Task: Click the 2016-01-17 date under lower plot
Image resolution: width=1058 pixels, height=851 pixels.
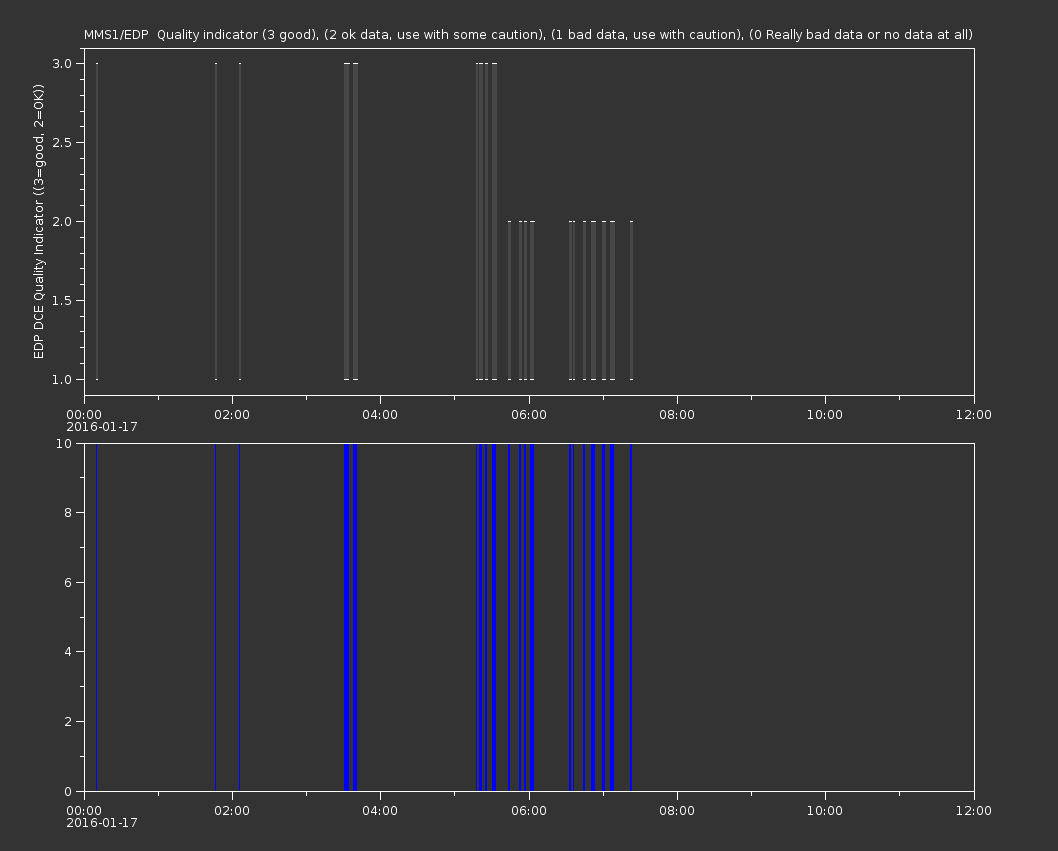Action: coord(102,823)
